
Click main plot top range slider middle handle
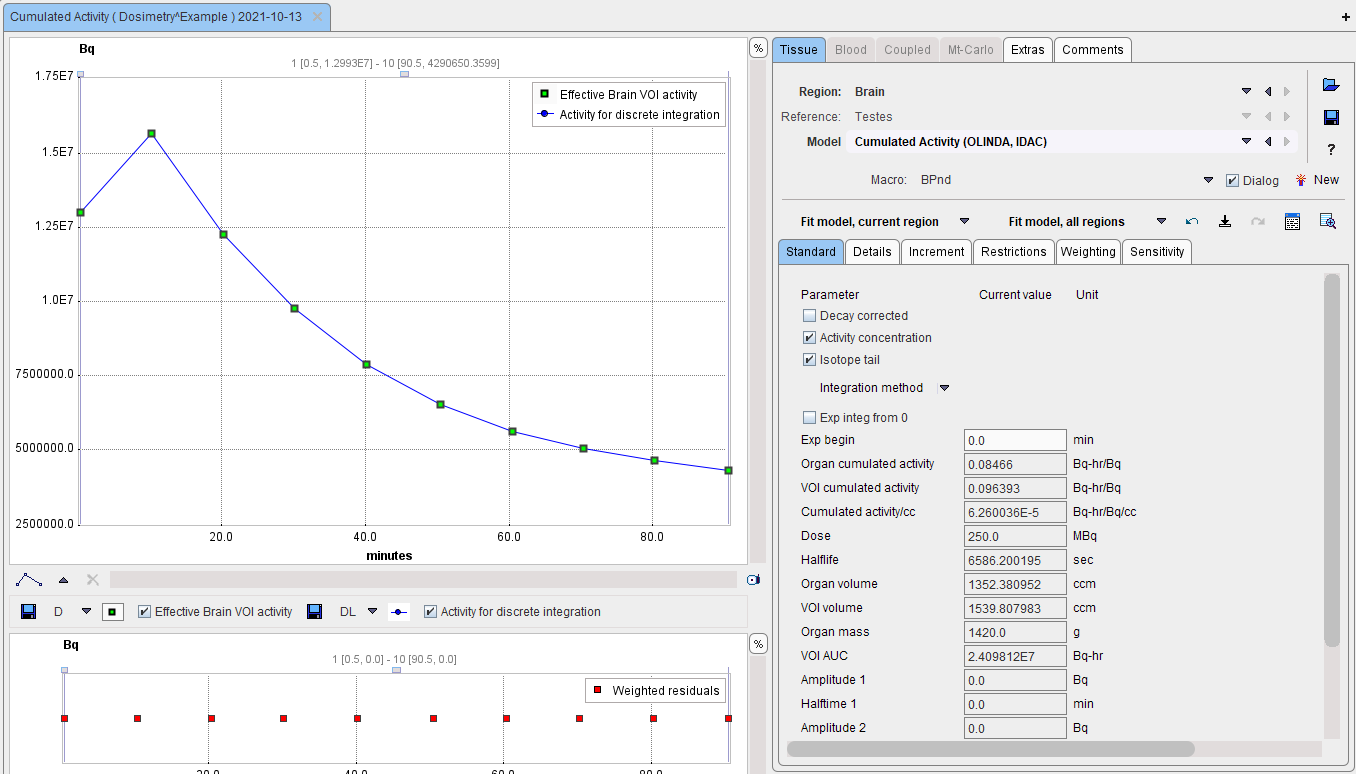coord(404,74)
